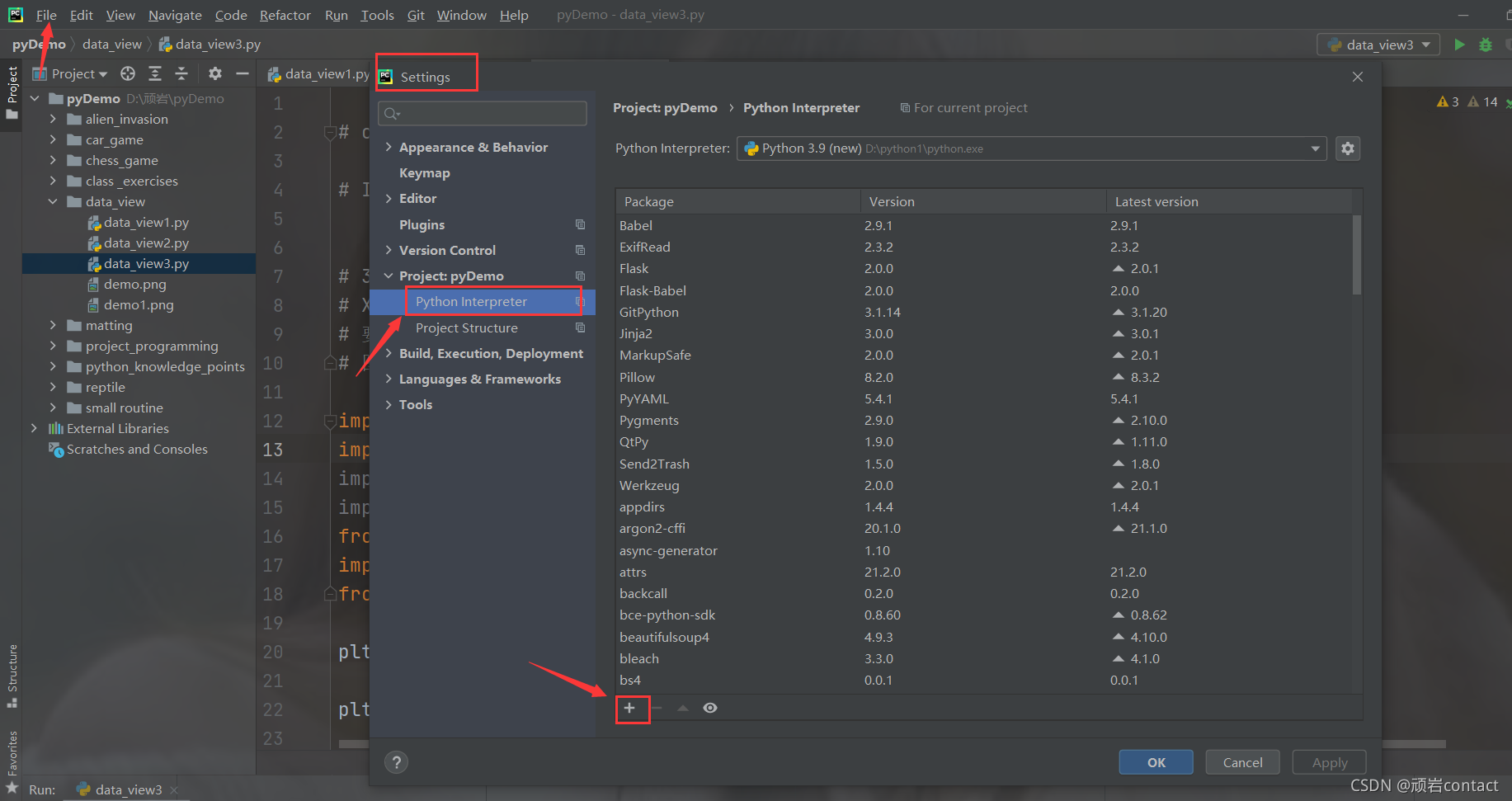This screenshot has height=801, width=1512.
Task: Open the Tools menu
Action: point(377,15)
